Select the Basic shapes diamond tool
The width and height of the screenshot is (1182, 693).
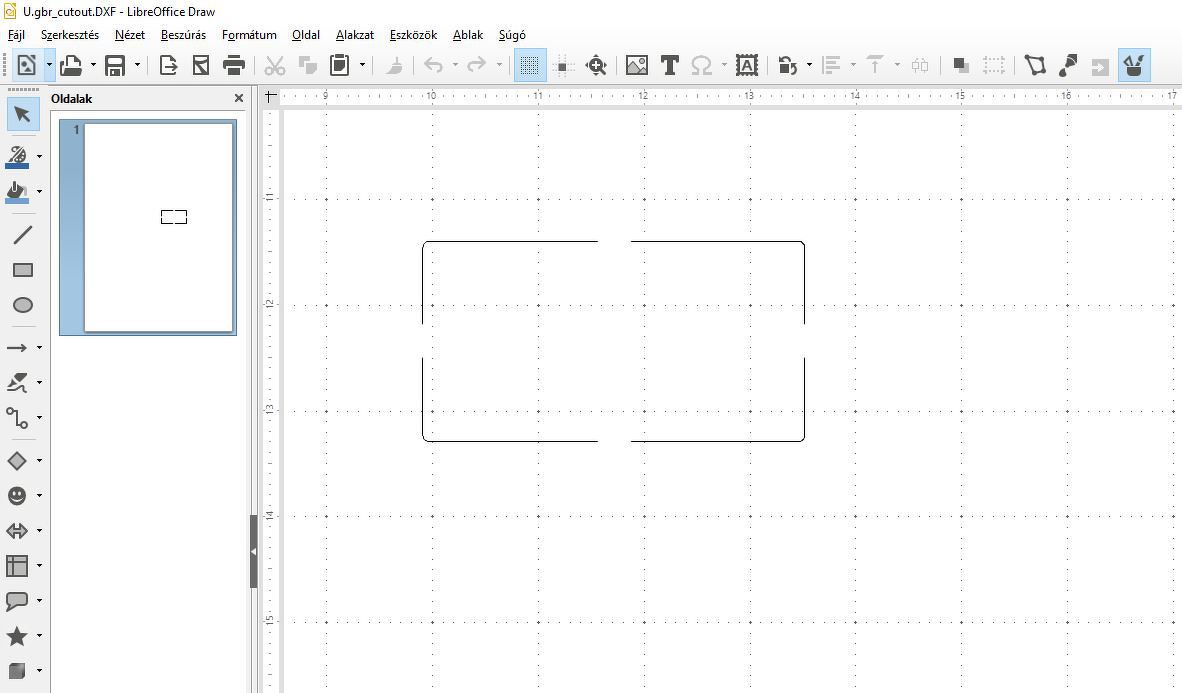(x=18, y=461)
